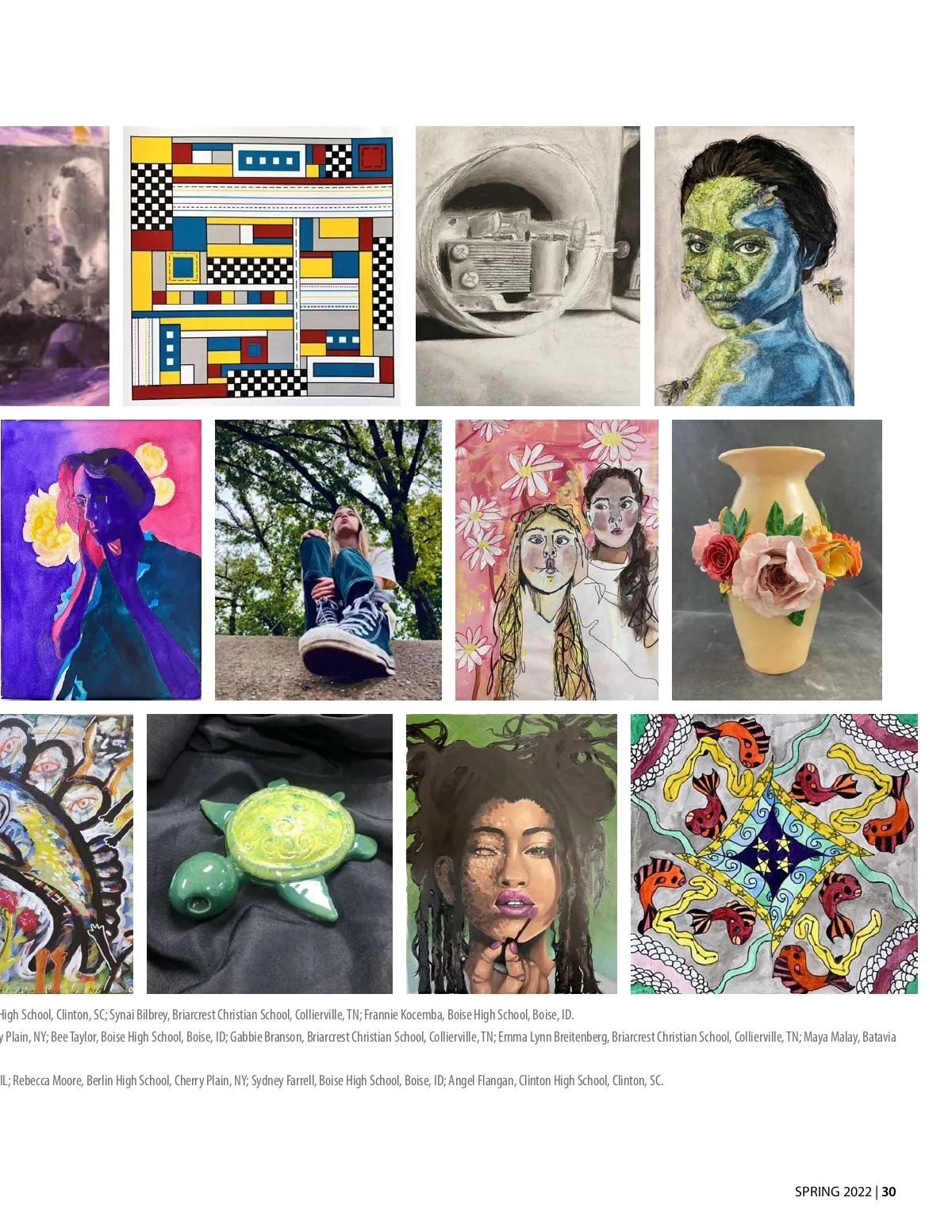
Task: Click the koi fish mandala artwork
Action: [774, 854]
